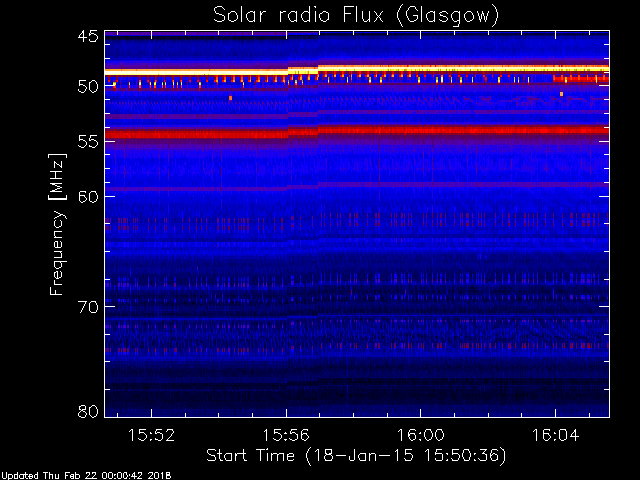The image size is (640, 480).
Task: Click the 50 frequency tick label
Action: coord(88,87)
